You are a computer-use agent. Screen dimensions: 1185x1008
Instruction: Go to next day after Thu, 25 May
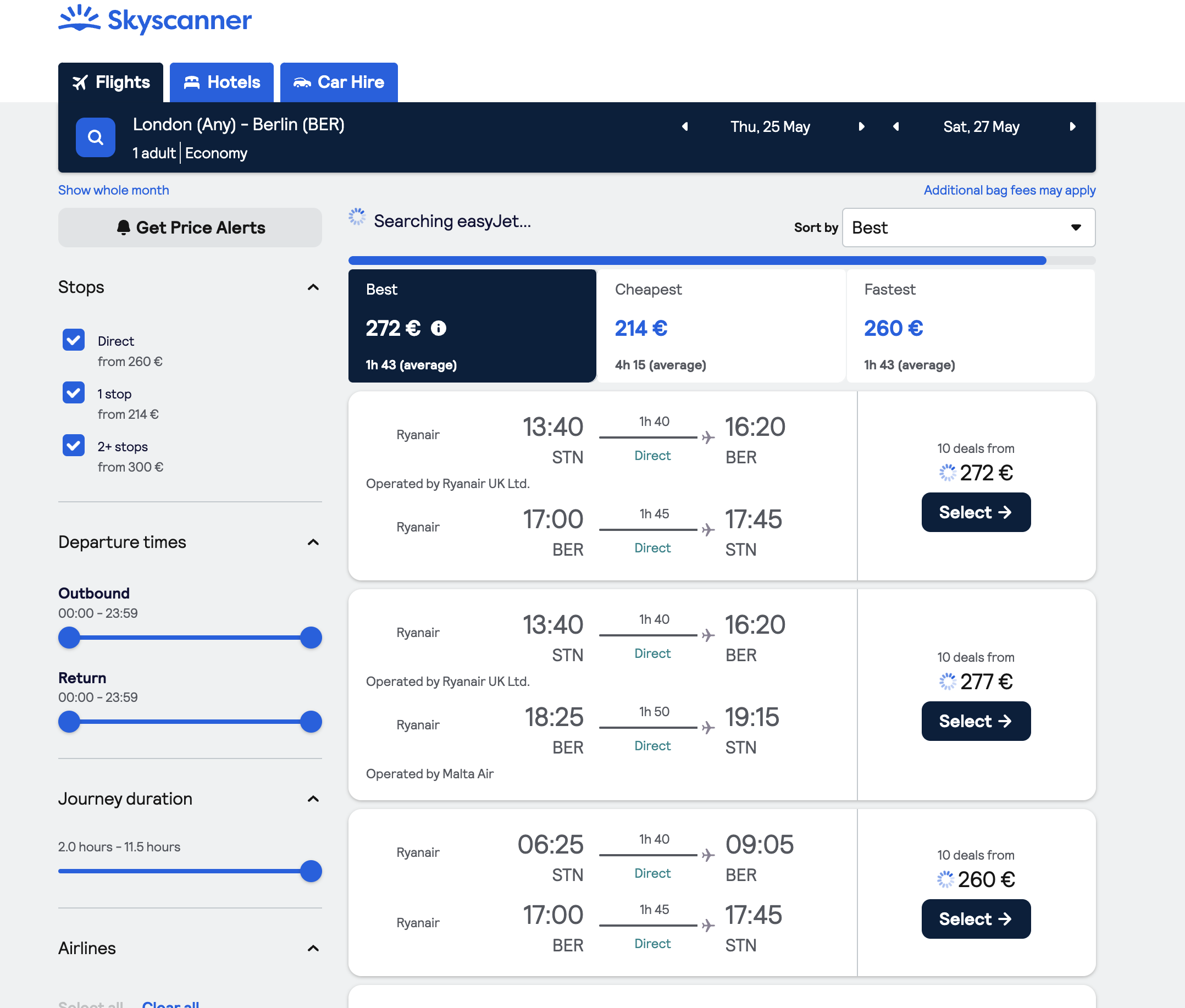pyautogui.click(x=862, y=126)
